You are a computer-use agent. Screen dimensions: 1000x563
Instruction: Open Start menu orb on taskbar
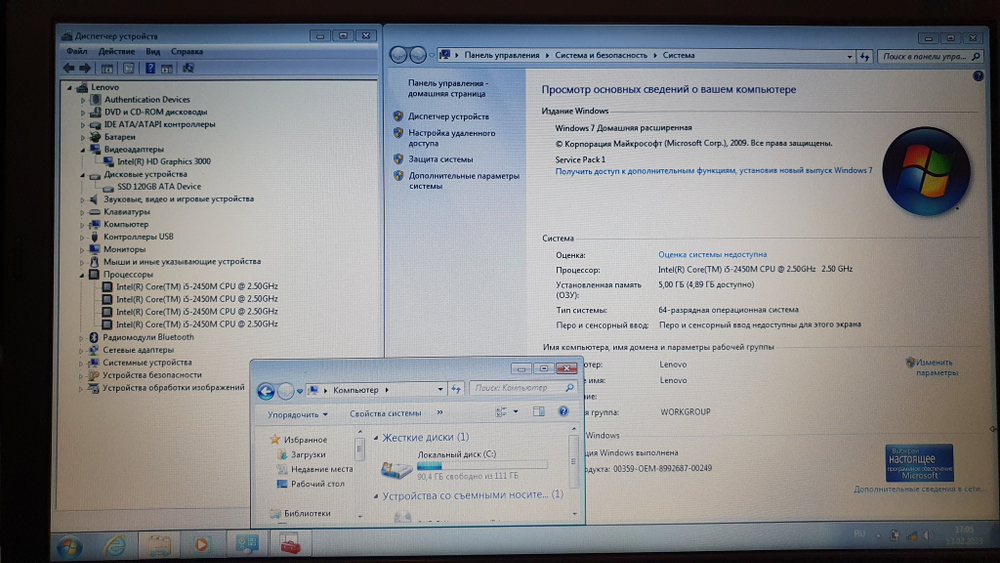(69, 546)
